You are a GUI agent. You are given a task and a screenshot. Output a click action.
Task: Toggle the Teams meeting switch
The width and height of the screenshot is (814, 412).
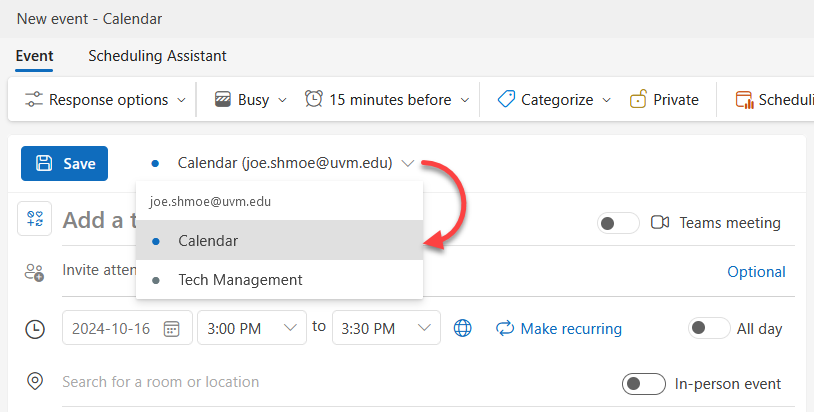[618, 223]
